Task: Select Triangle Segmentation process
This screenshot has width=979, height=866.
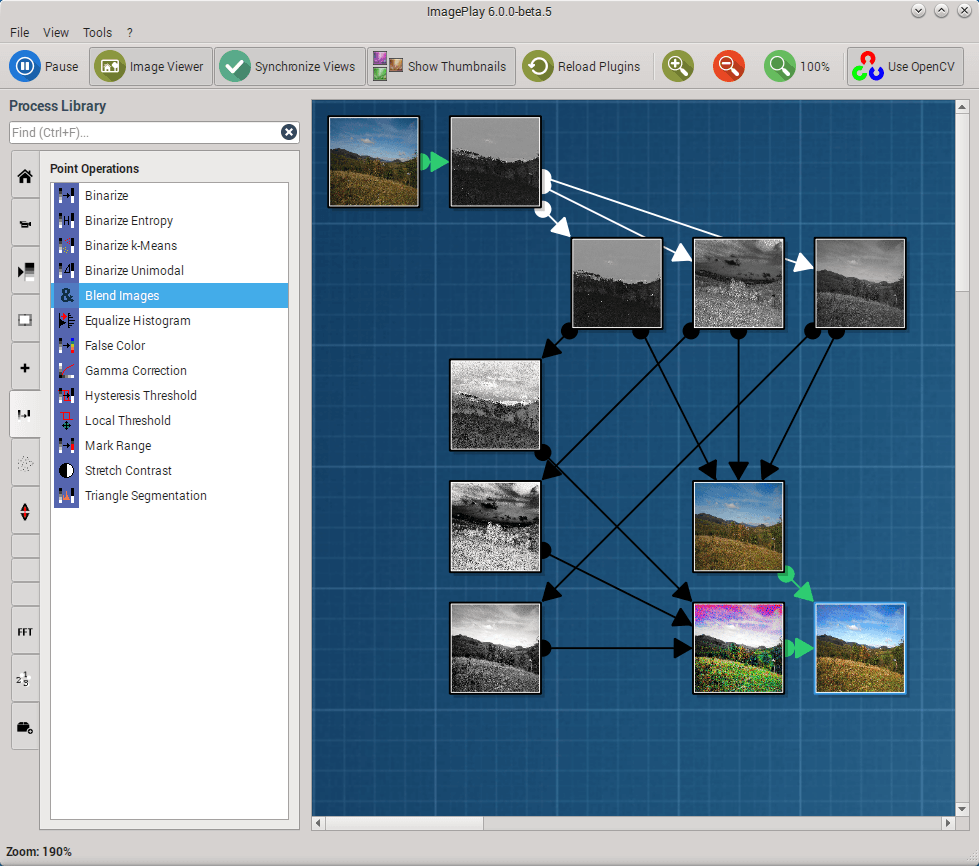Action: 170,495
